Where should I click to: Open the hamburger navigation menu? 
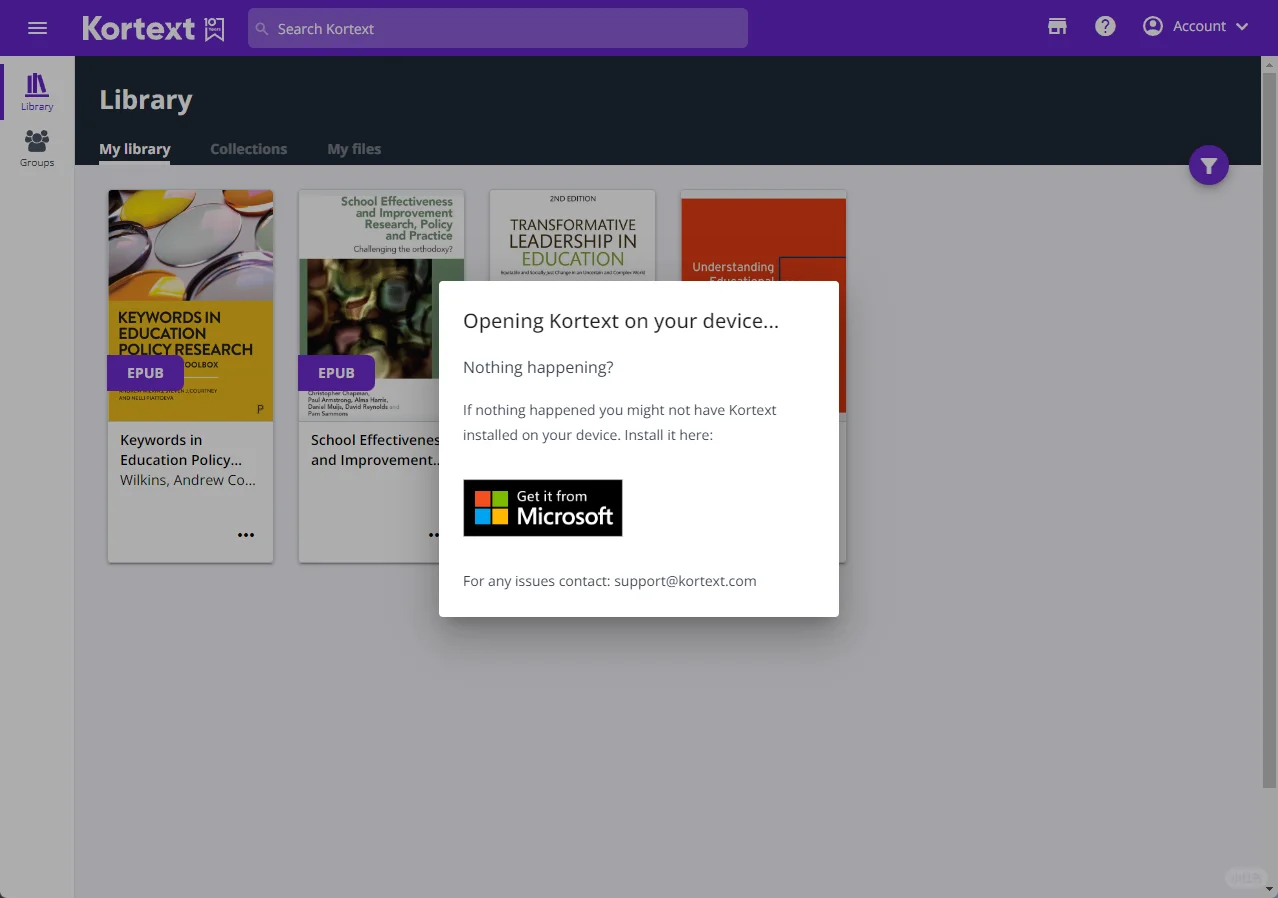coord(38,28)
